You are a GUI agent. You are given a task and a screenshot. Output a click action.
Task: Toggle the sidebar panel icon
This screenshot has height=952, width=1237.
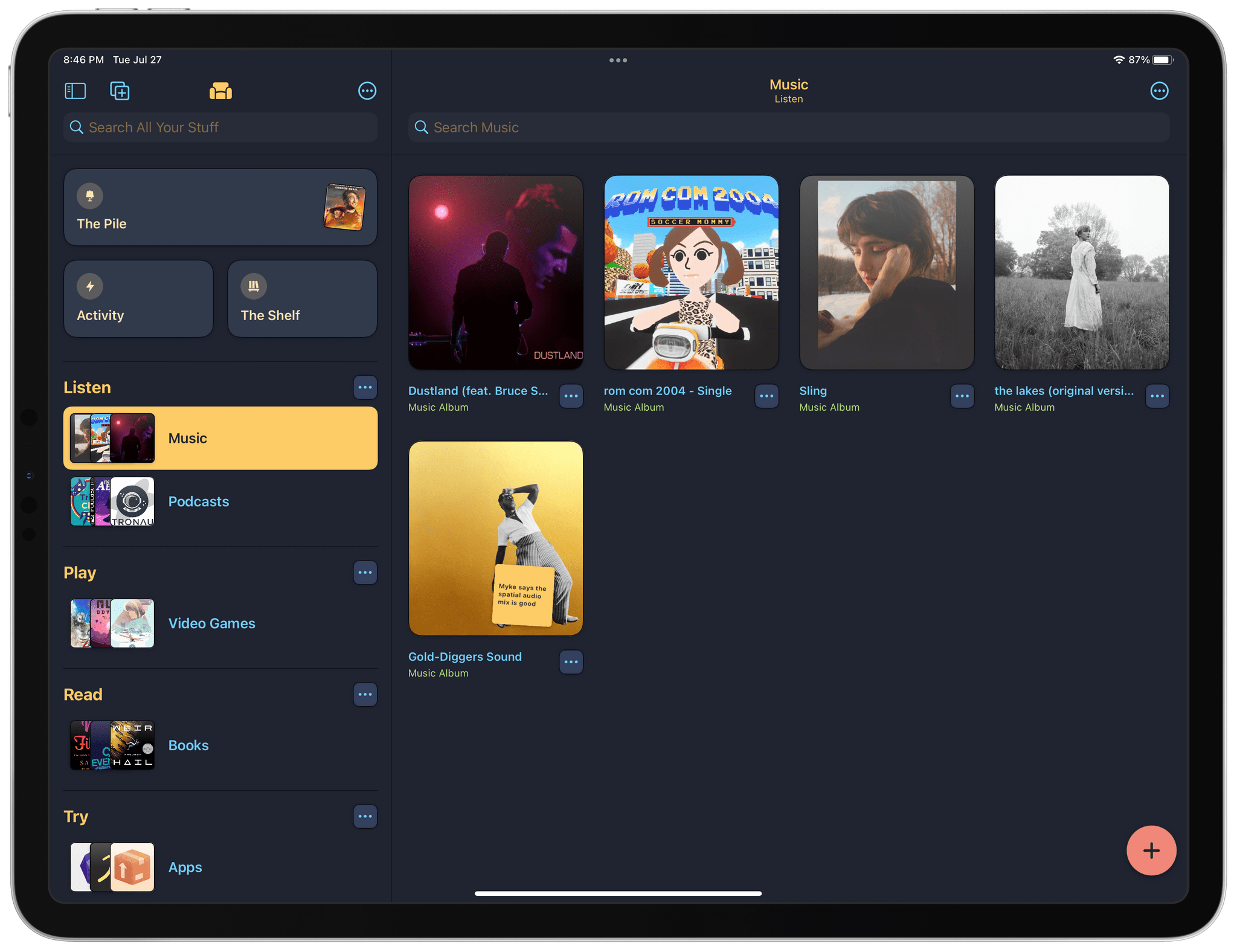tap(76, 91)
